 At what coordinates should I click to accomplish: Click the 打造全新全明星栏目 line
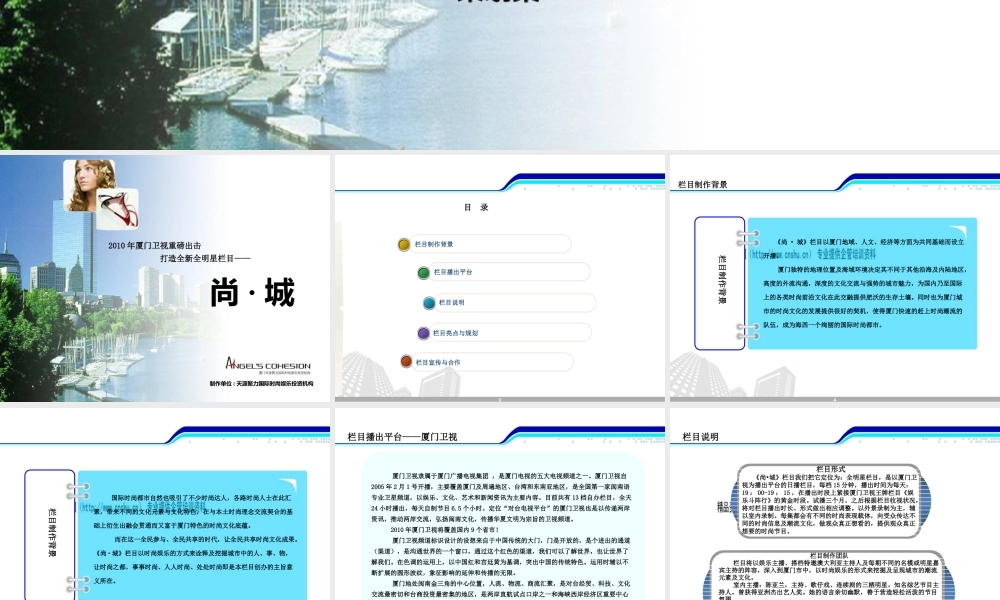[x=205, y=258]
